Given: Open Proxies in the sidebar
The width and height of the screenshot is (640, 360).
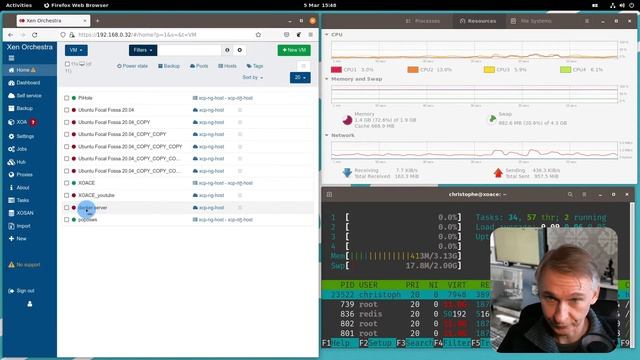Looking at the screenshot, I should click(x=20, y=174).
